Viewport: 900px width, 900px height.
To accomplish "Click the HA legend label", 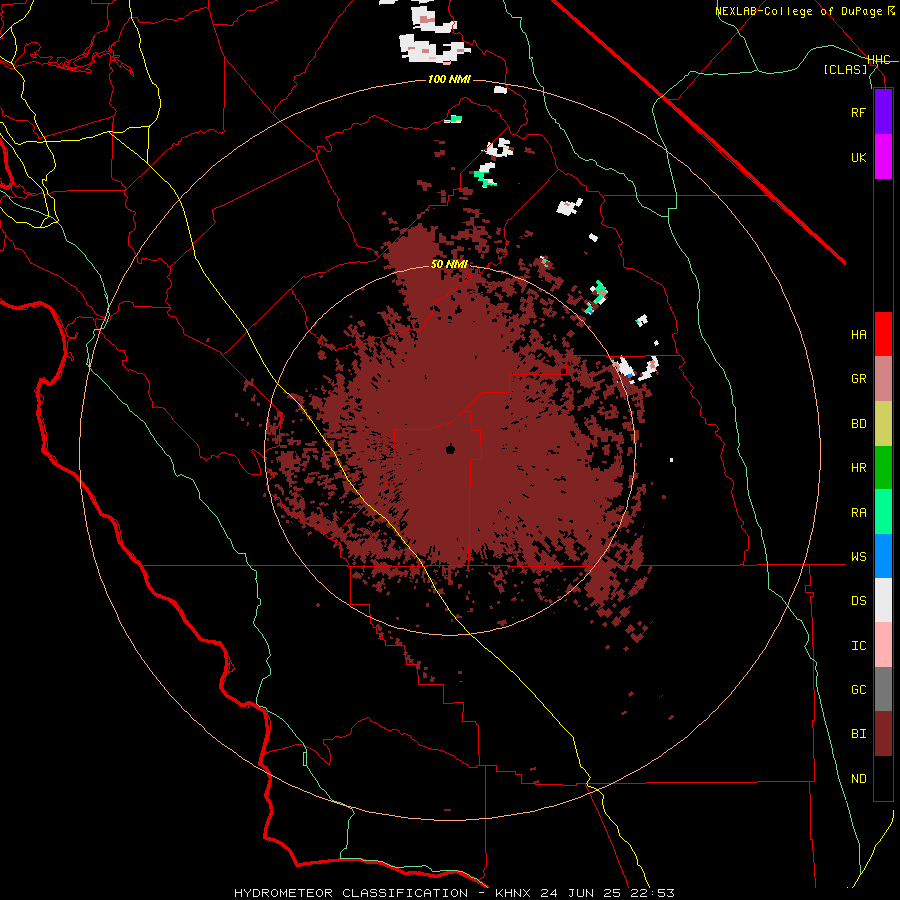I will (858, 334).
